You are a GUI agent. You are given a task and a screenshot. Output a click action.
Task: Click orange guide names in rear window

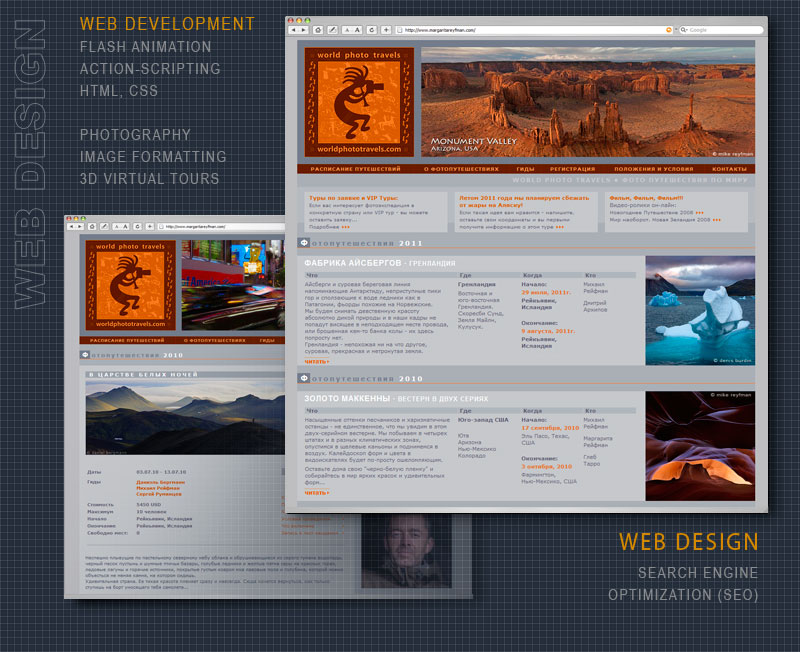pos(161,488)
